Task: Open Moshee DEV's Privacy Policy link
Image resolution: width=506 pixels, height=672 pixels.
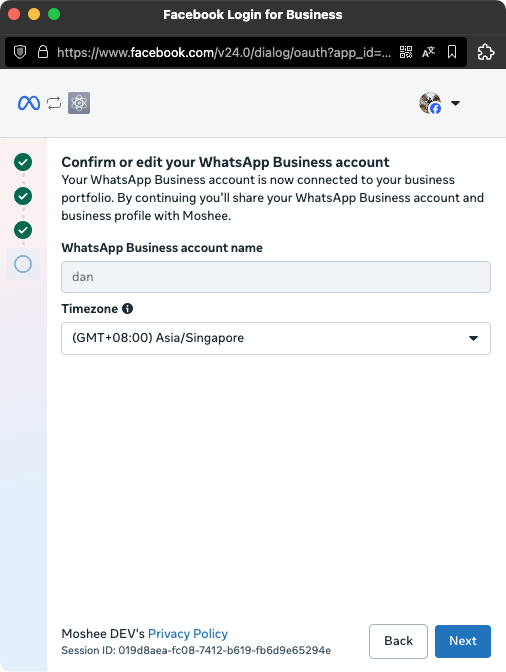Action: 188,633
